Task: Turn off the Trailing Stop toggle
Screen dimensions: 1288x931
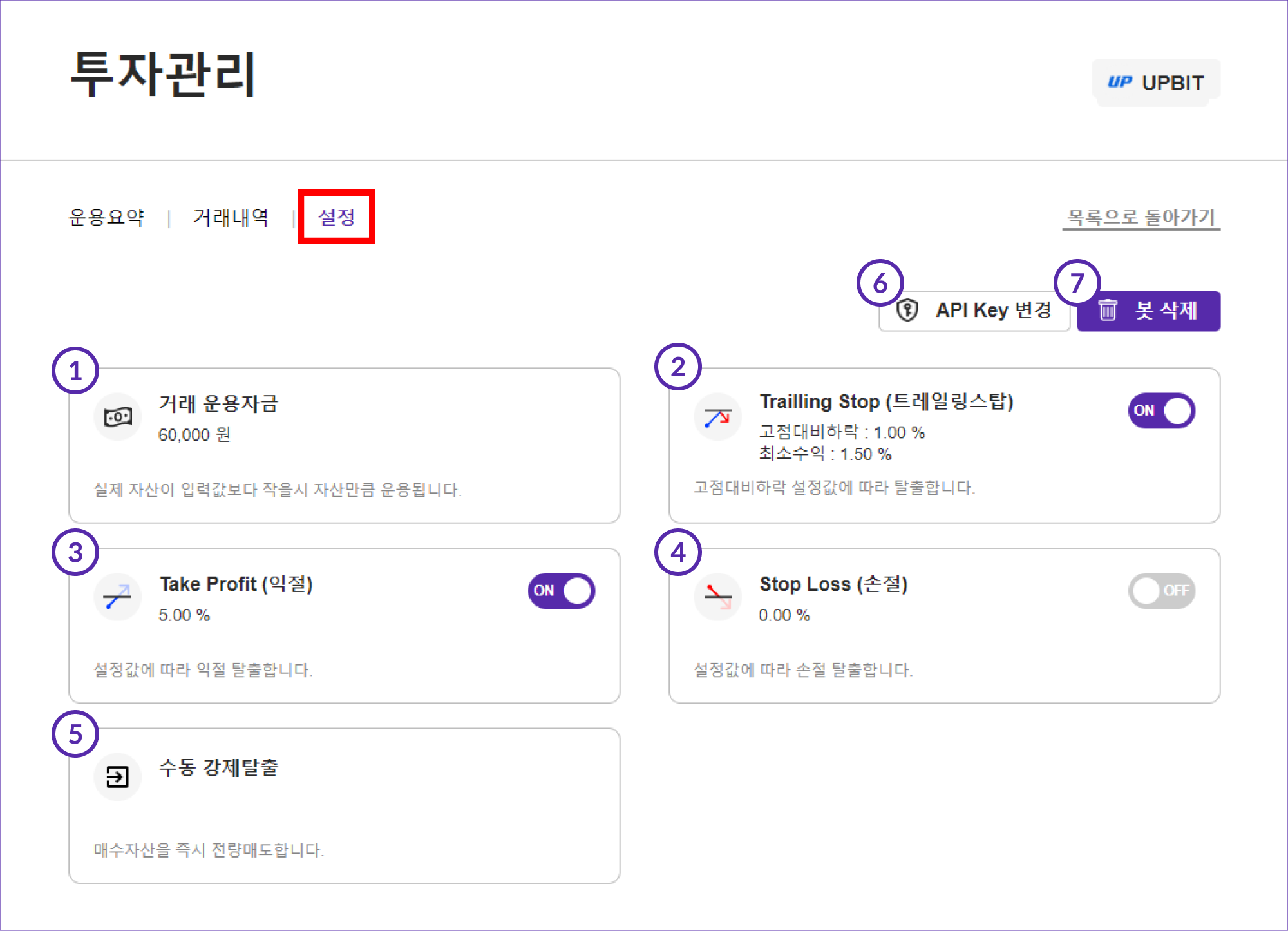Action: point(1161,410)
